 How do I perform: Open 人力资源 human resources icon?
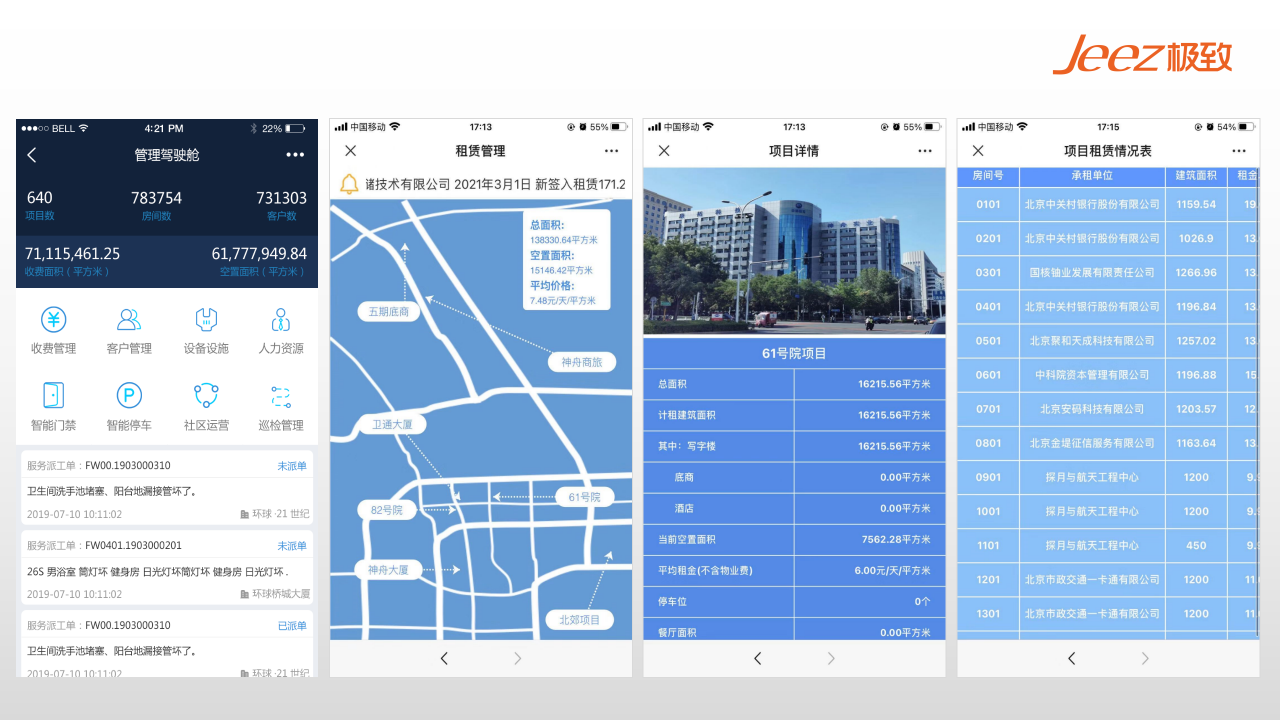281,320
